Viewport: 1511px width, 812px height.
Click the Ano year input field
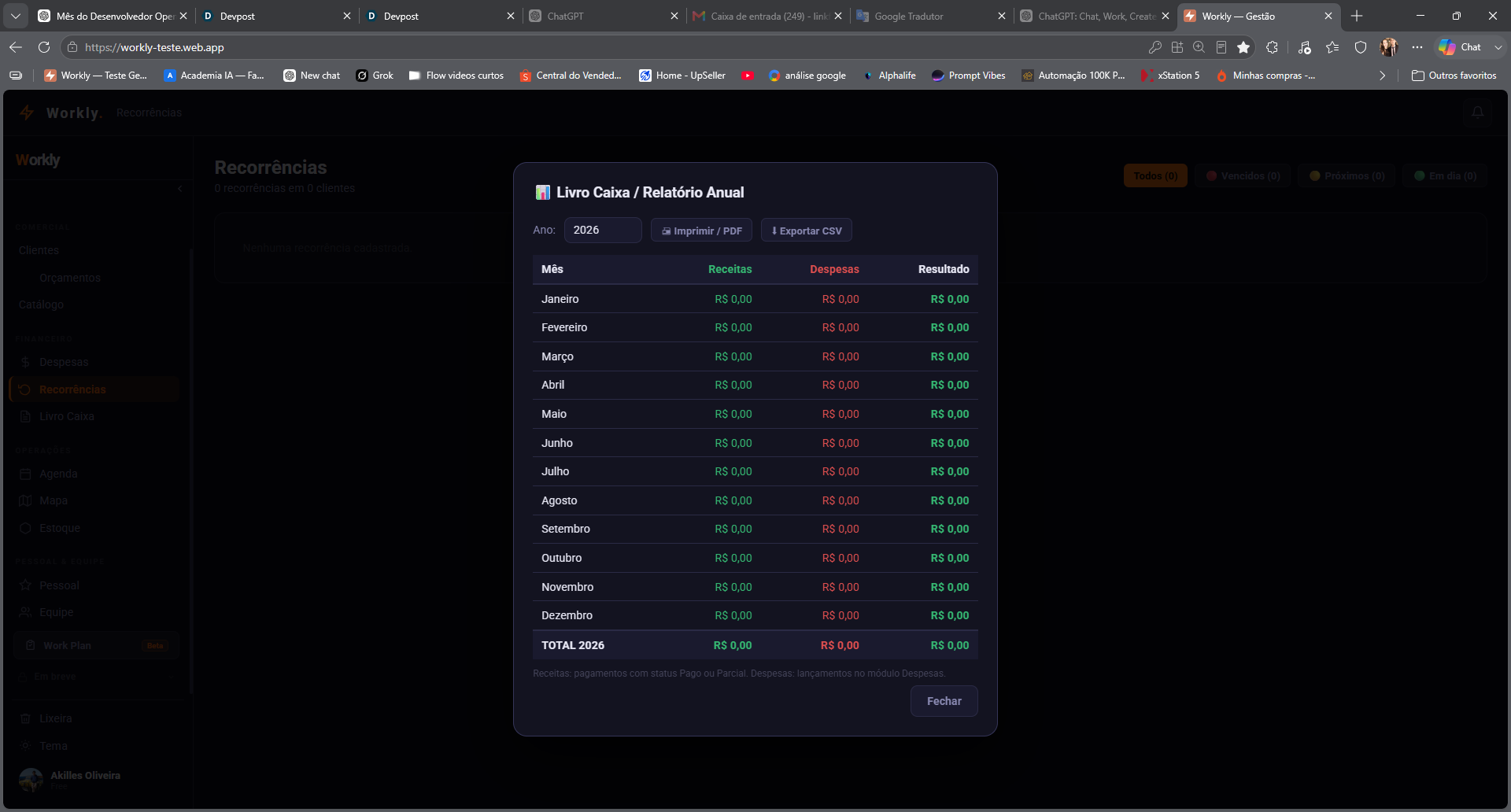(603, 230)
